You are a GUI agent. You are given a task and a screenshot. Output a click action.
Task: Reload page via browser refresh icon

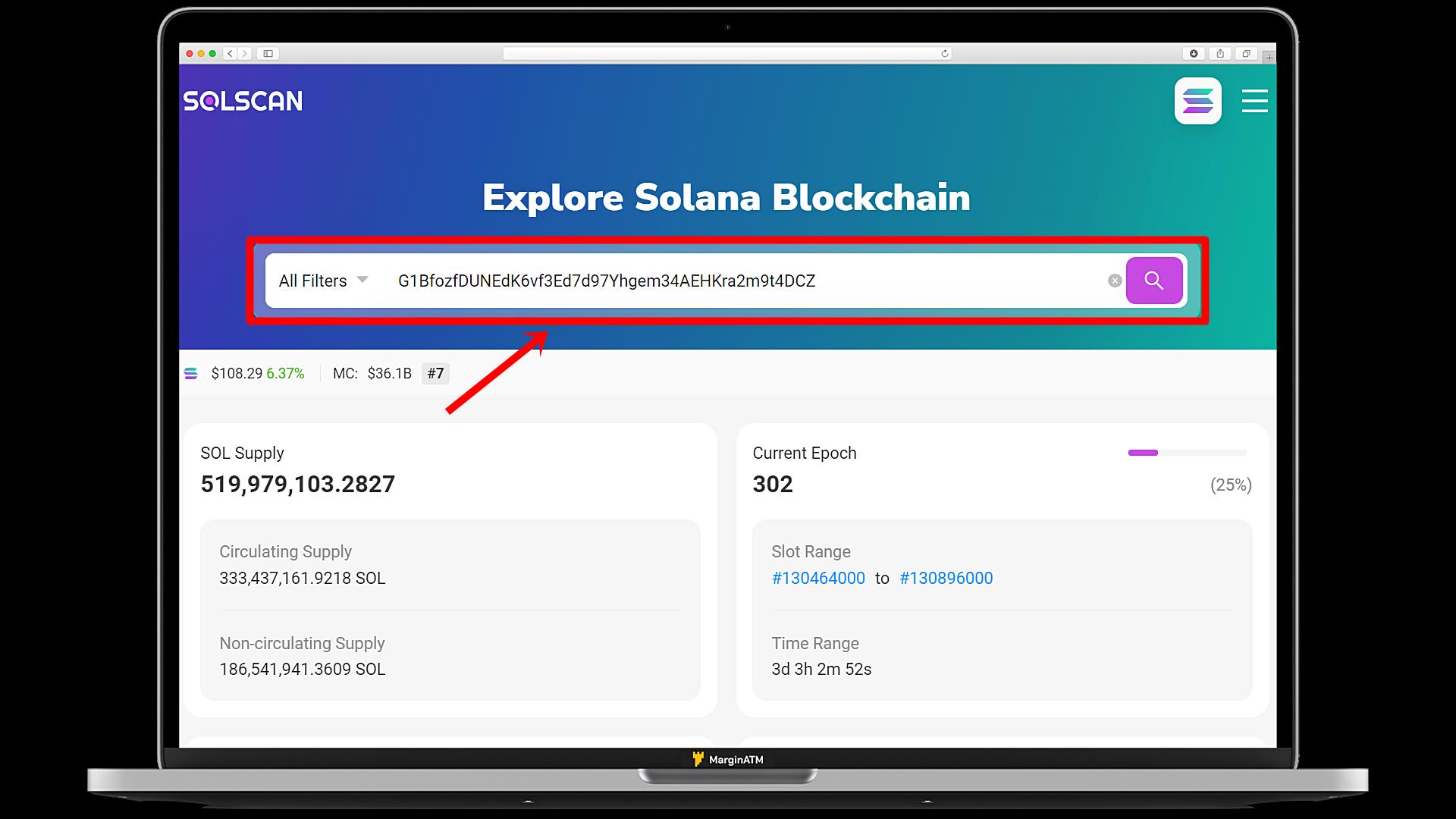tap(945, 54)
